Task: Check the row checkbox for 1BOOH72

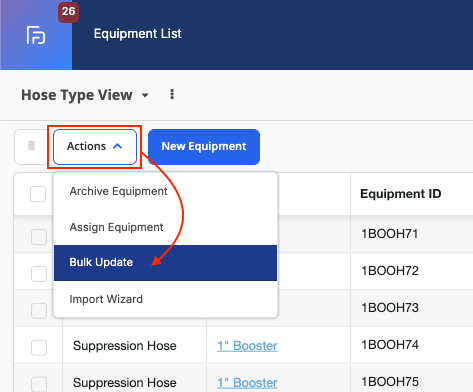Action: tap(39, 274)
